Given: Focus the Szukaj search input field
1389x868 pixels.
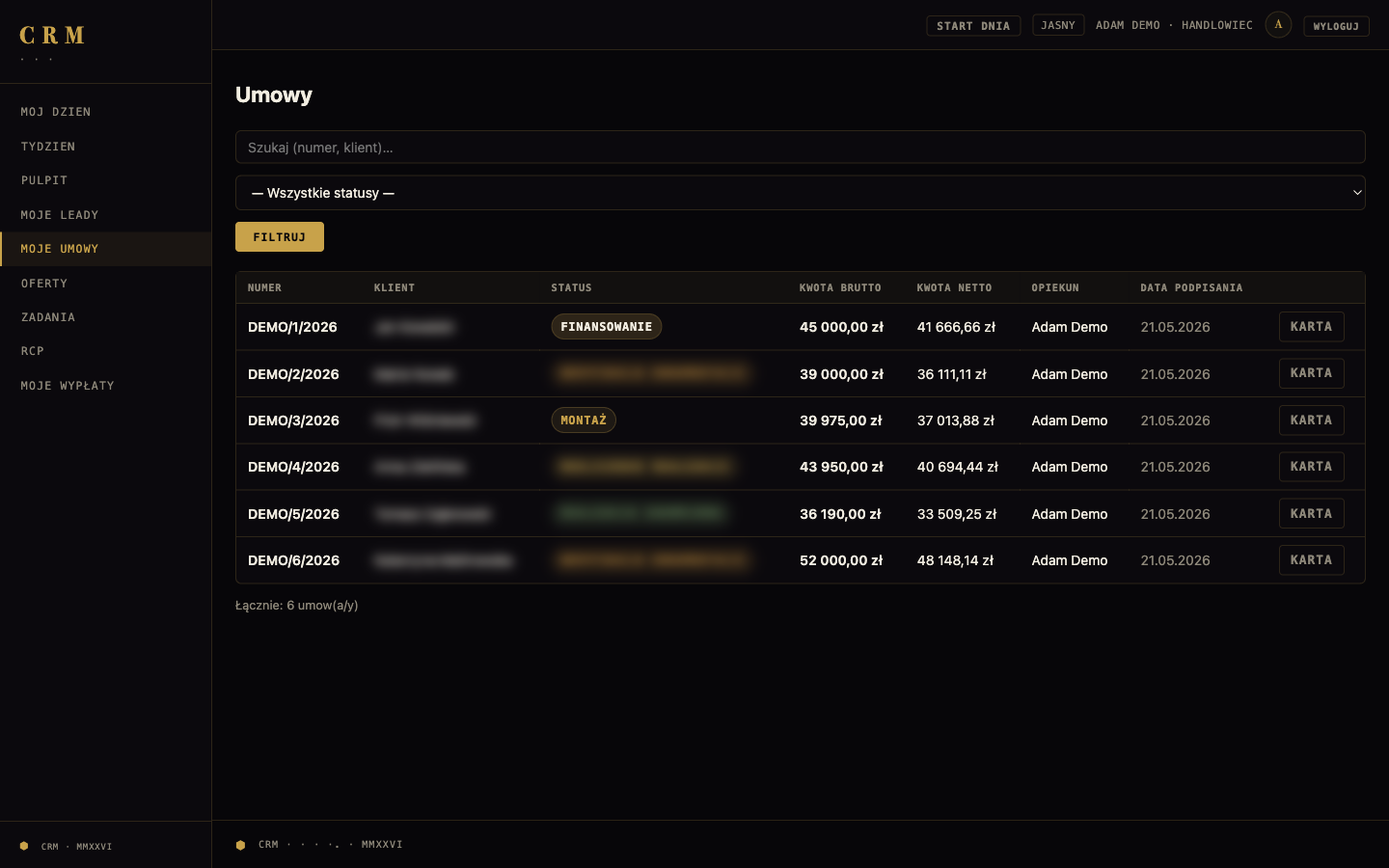Looking at the screenshot, I should tap(801, 148).
